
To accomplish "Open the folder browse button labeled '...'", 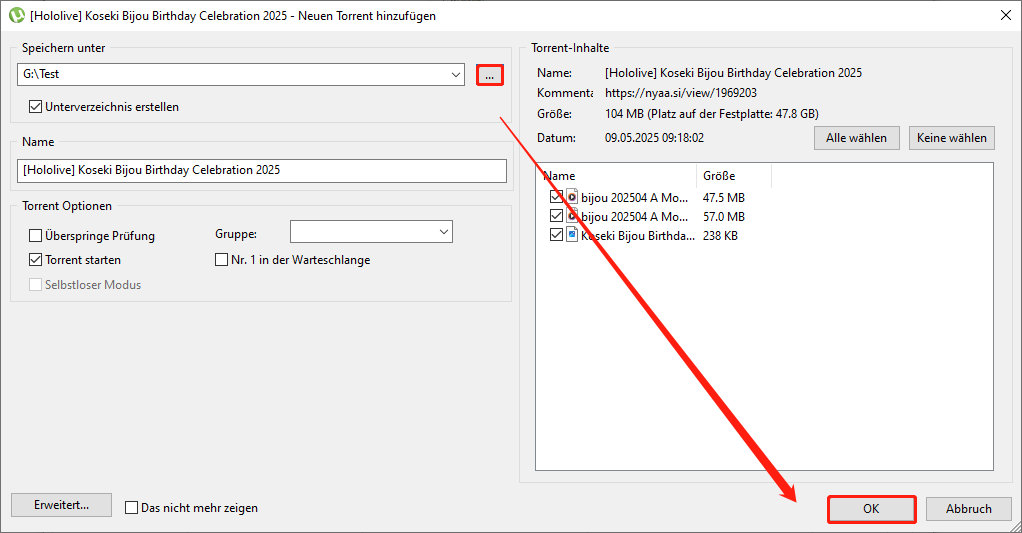I will tap(489, 75).
